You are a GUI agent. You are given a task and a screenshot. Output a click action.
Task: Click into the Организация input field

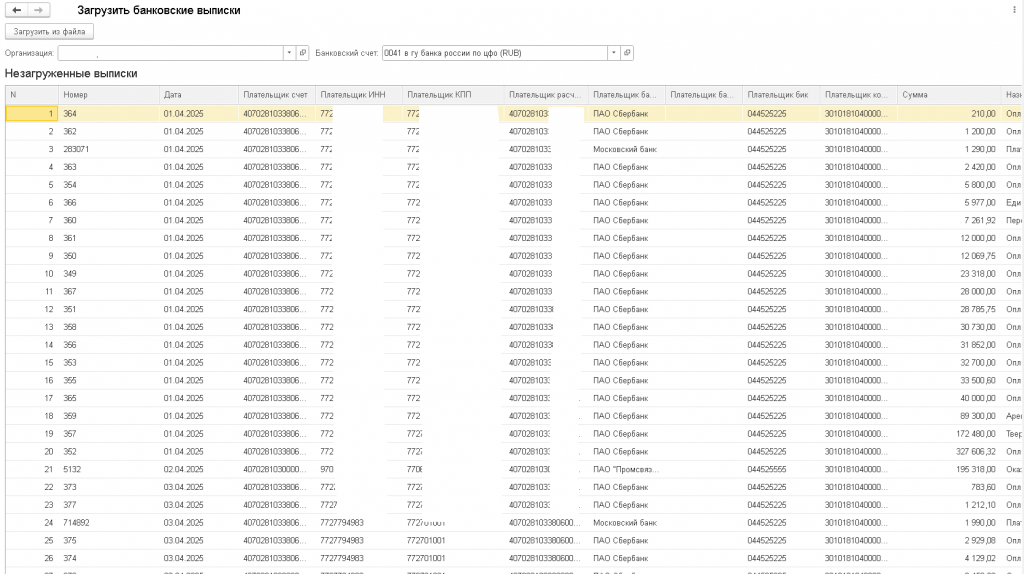coord(170,53)
